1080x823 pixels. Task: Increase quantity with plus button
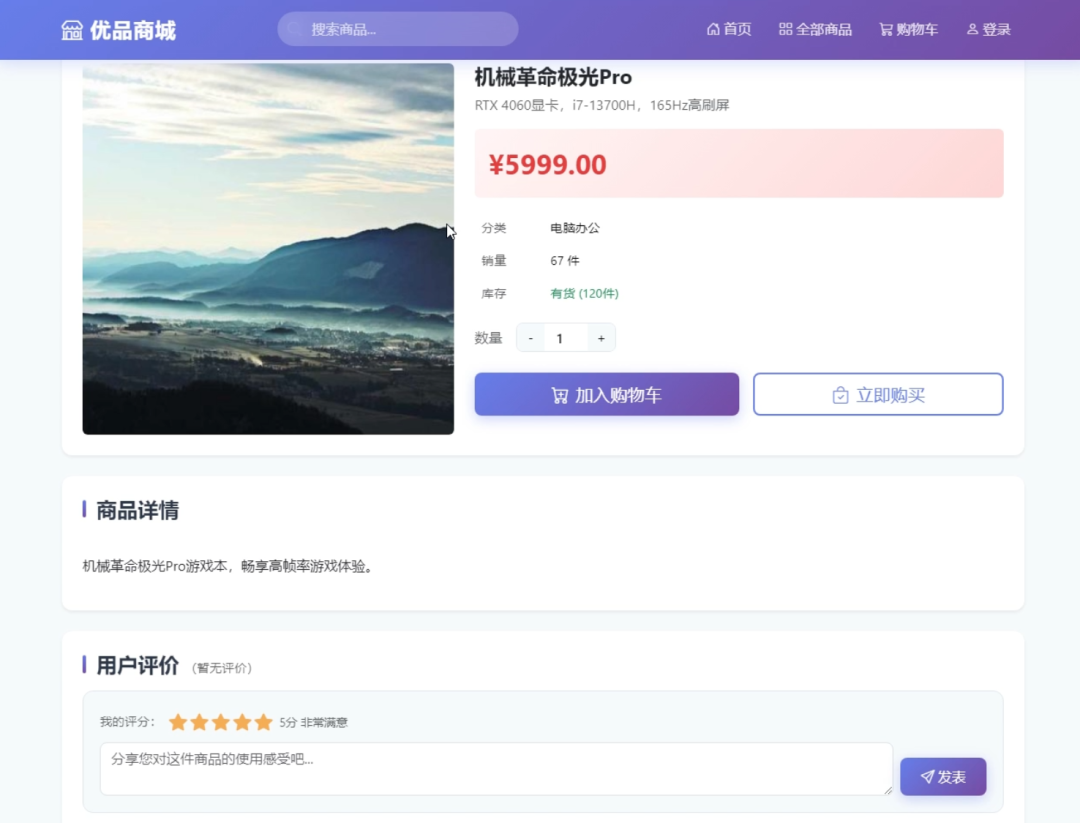[601, 338]
